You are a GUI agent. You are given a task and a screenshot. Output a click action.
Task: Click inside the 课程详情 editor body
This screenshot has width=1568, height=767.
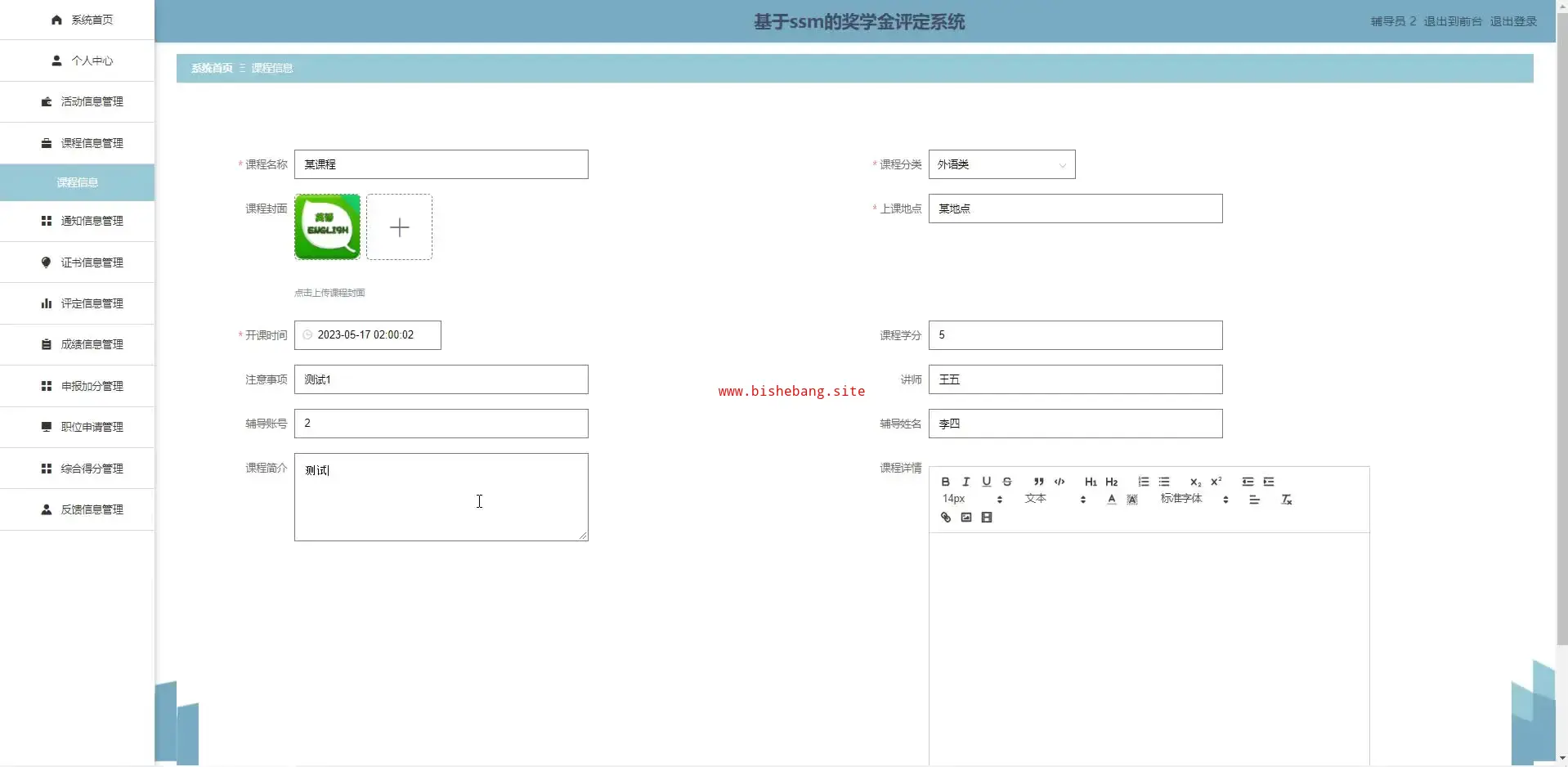pos(1149,649)
